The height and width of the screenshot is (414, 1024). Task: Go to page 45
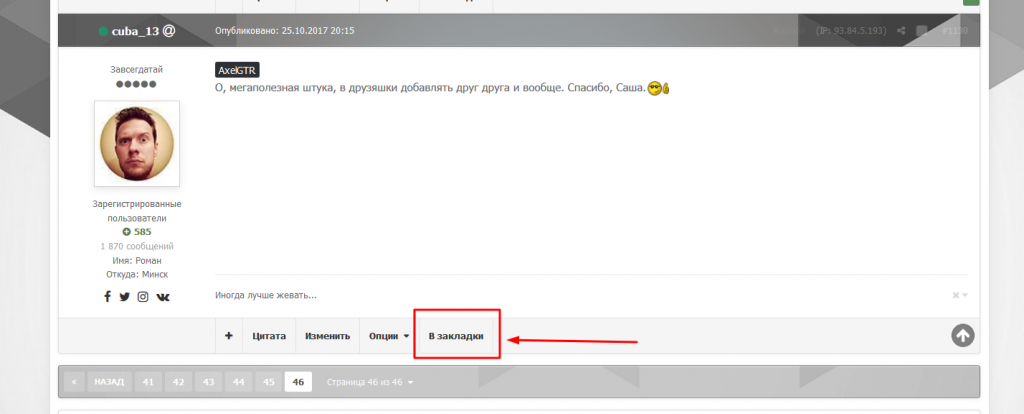[x=268, y=382]
